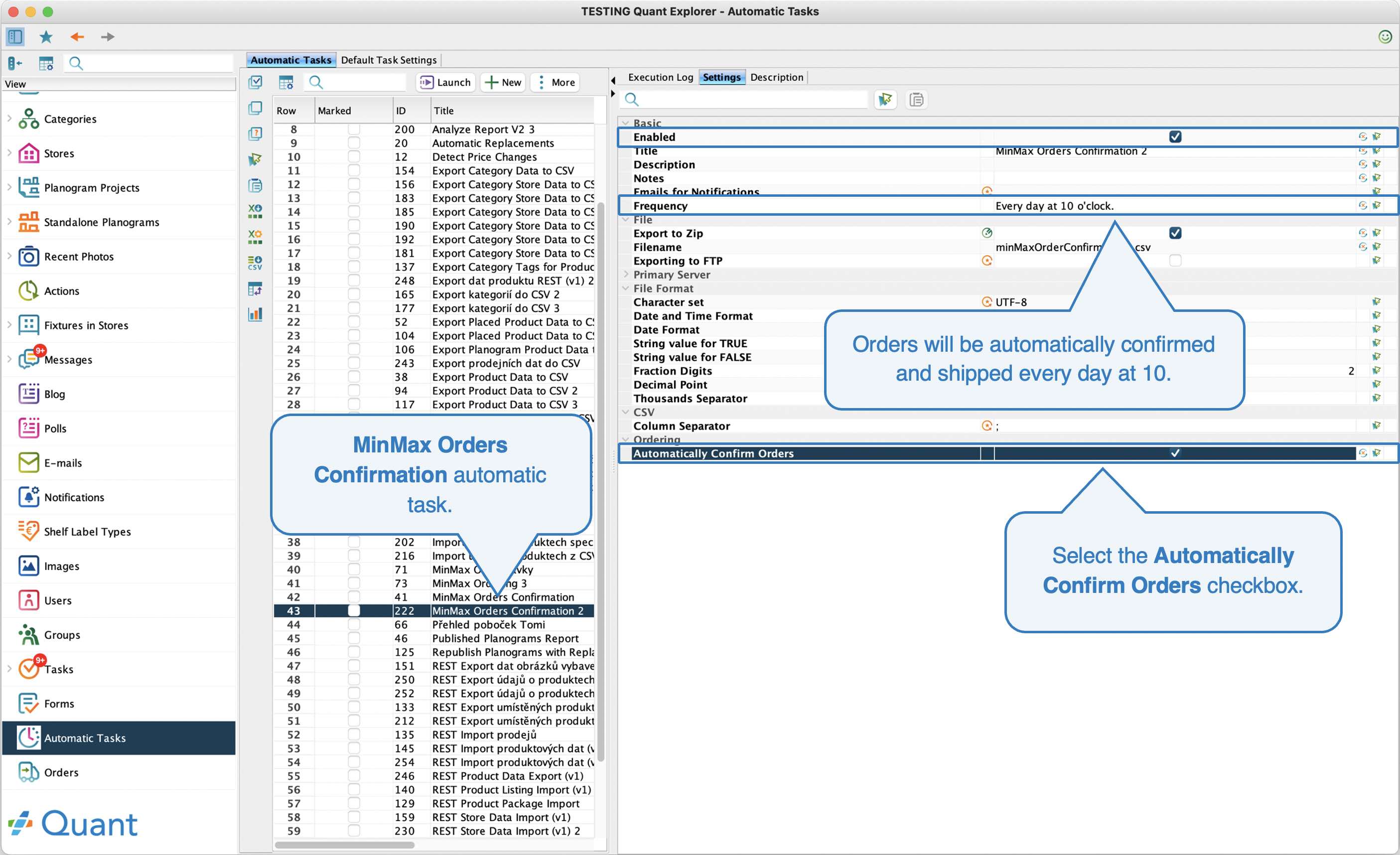Enable the Exporting to FTP checkbox

tap(1175, 260)
